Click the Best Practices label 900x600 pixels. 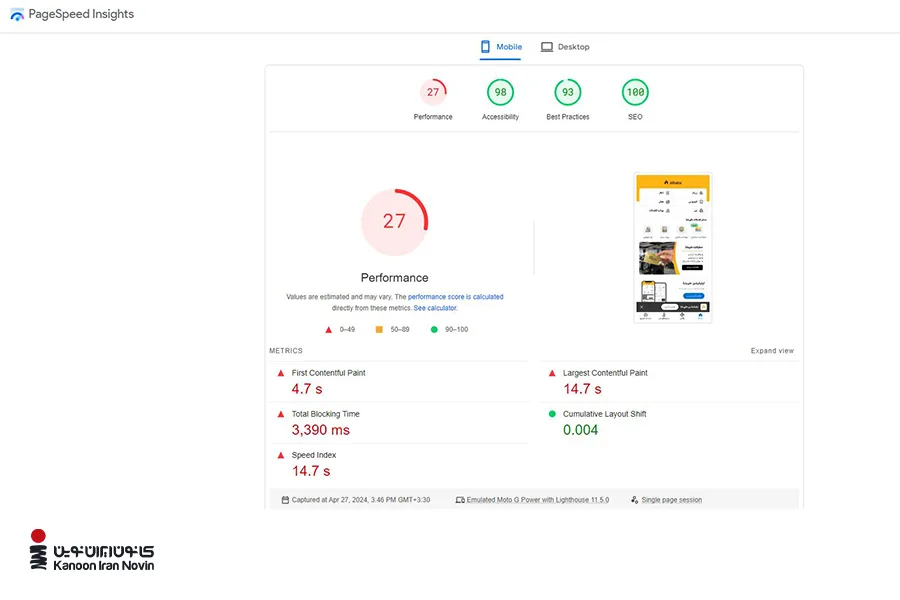(x=568, y=117)
